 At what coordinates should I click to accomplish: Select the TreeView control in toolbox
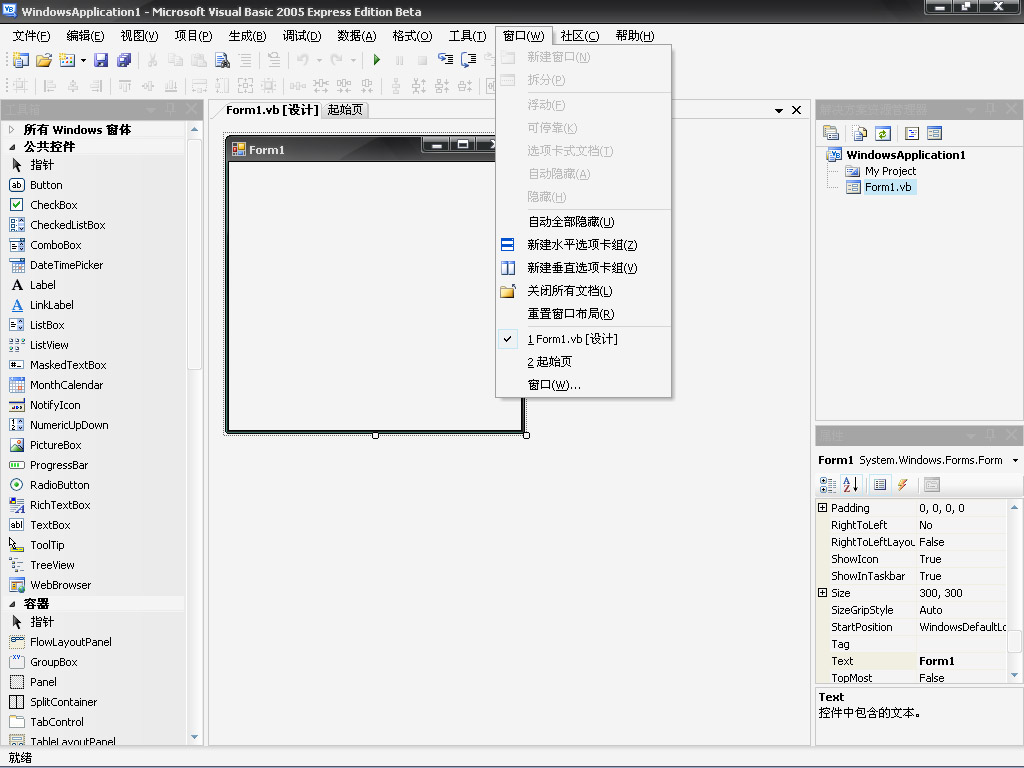pos(42,565)
